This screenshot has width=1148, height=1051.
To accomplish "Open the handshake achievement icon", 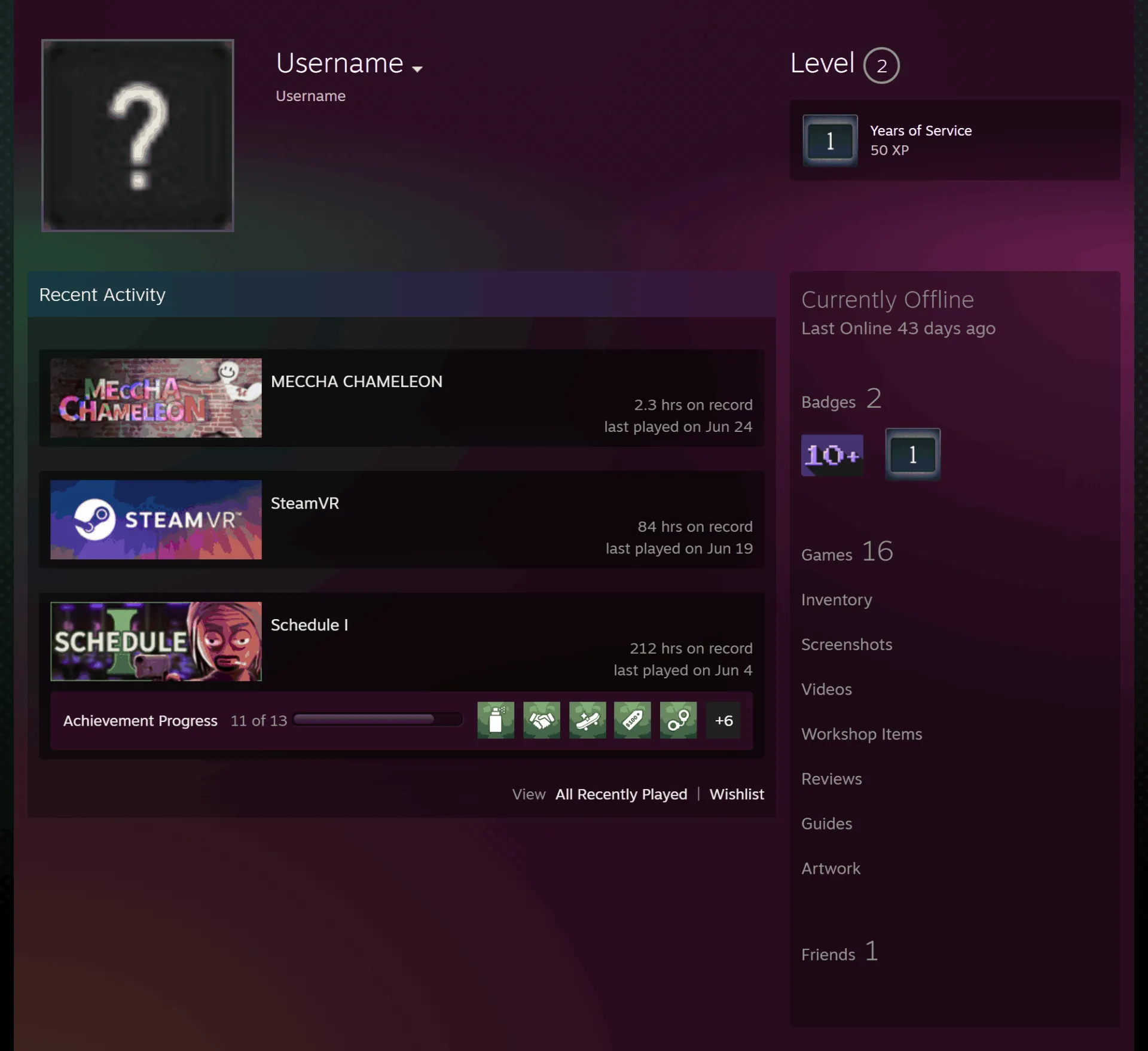I will (x=542, y=720).
